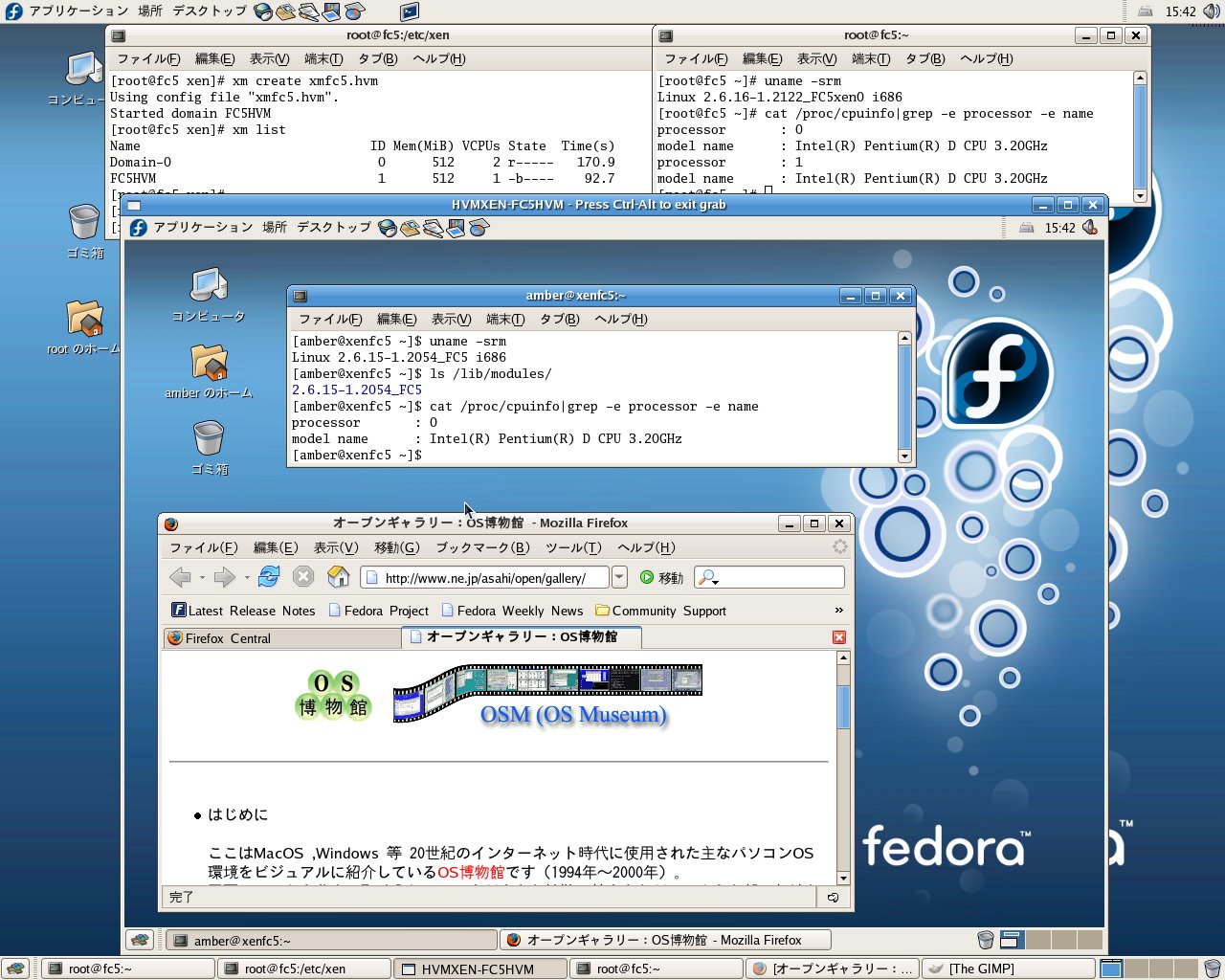Select the オープンギャラリー：OS博物館 tab

(x=521, y=636)
